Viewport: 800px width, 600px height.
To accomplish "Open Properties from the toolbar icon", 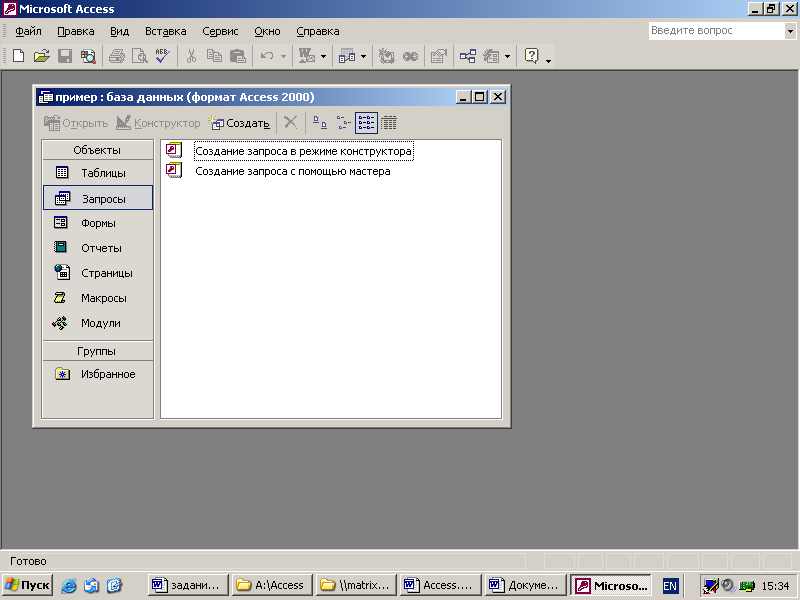I will pos(439,56).
